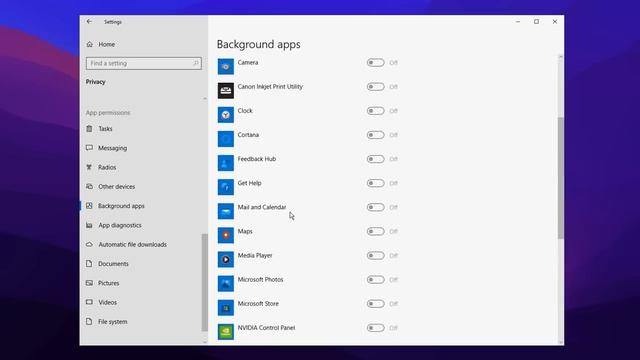
Task: Click the Canon Inkjet Print Utility icon
Action: coord(226,91)
